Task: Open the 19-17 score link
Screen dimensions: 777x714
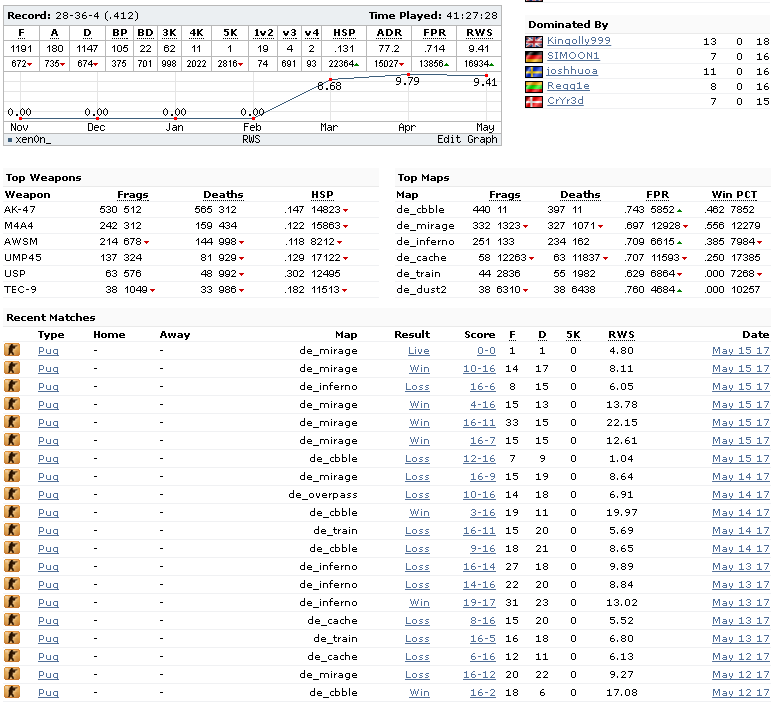Action: [479, 603]
